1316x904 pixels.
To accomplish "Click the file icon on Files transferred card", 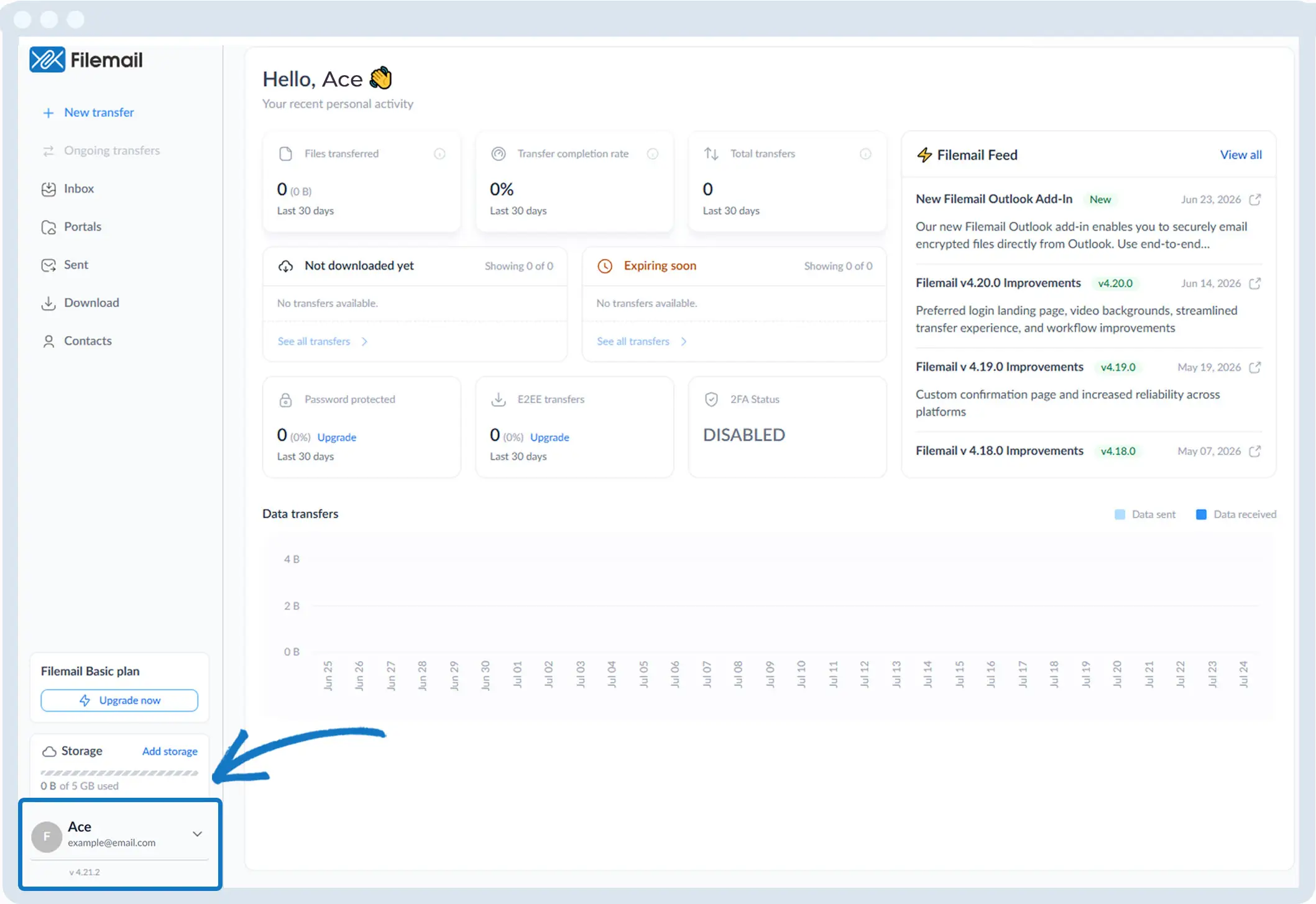I will coord(285,153).
